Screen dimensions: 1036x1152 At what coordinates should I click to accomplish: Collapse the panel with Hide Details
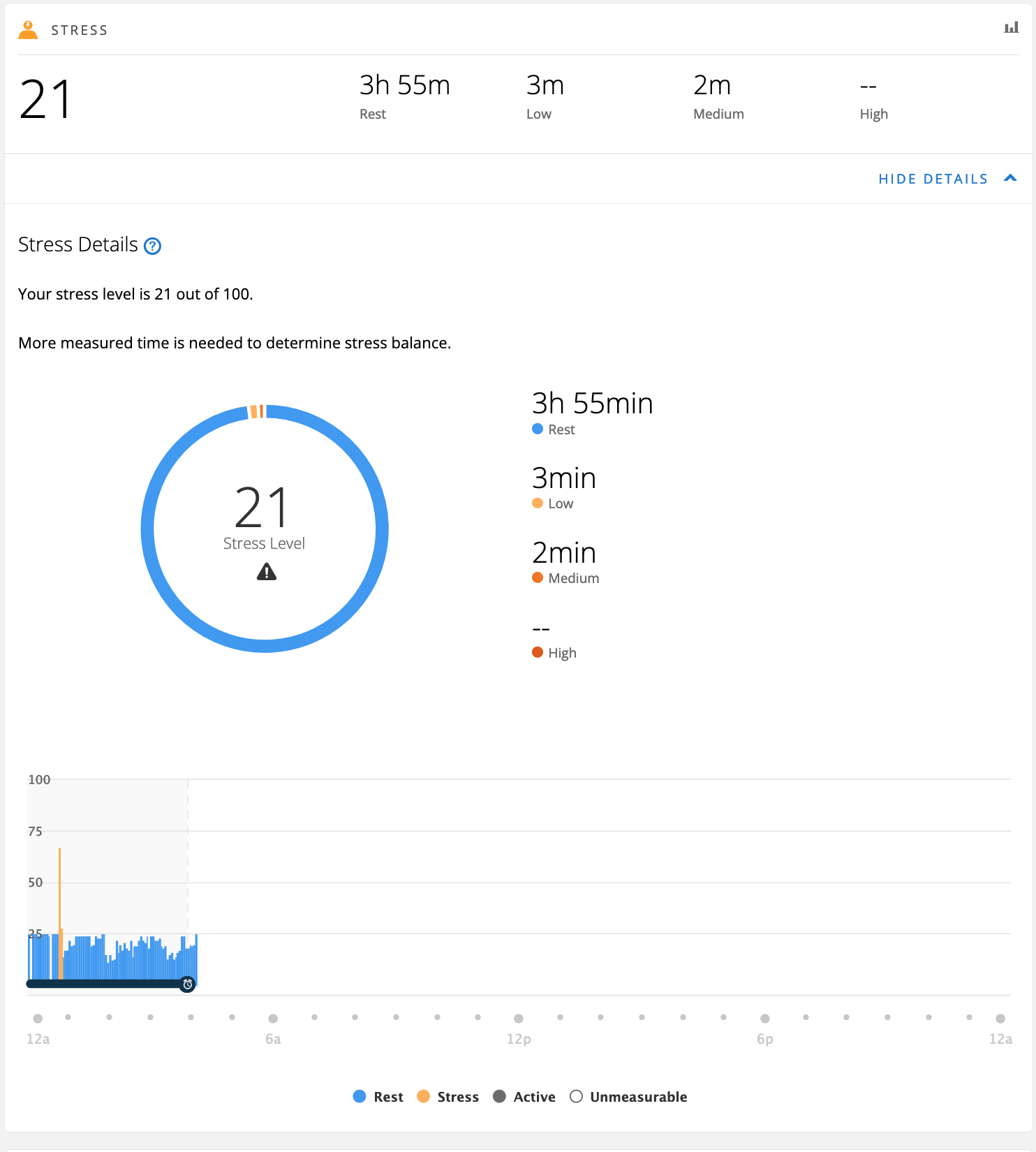[x=933, y=179]
